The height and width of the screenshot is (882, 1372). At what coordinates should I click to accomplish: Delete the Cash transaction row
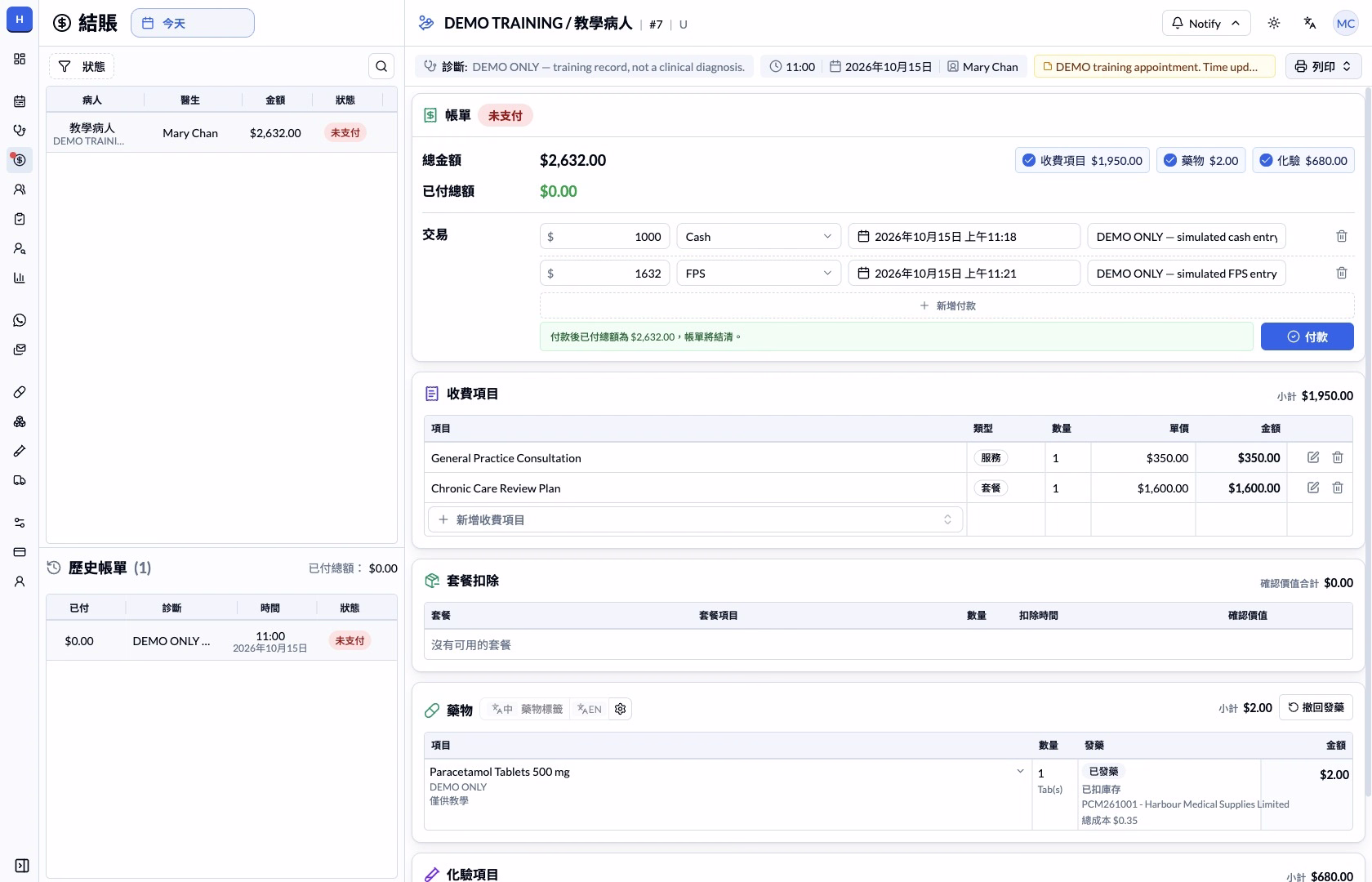click(1341, 236)
